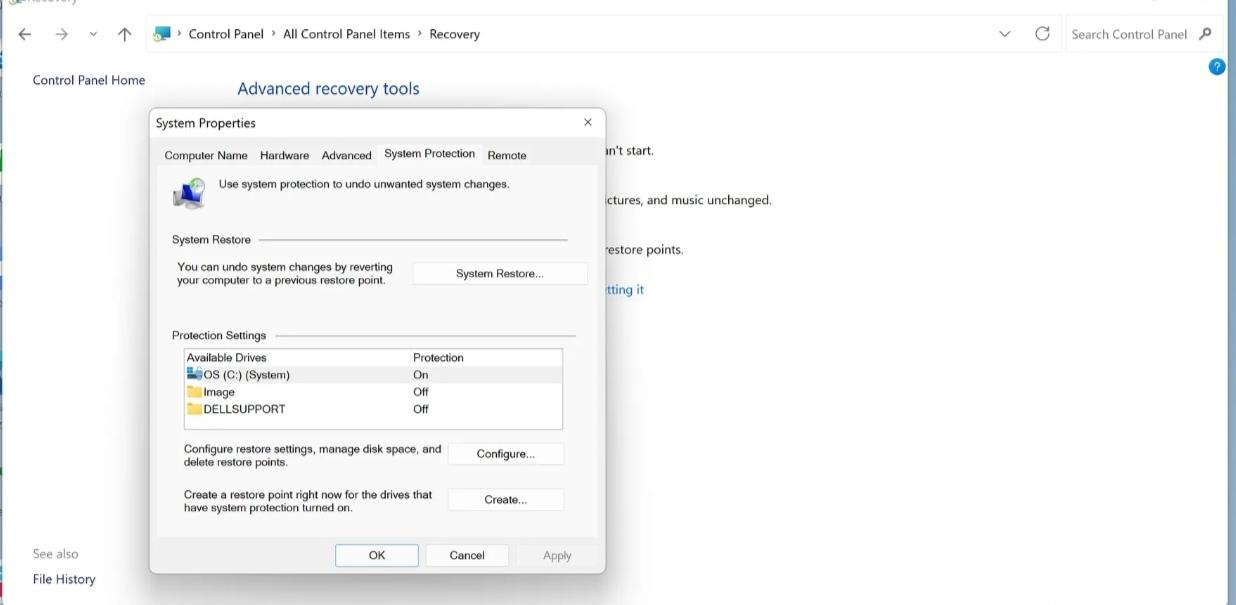Click the Back navigation arrow
This screenshot has height=605, width=1236.
coord(25,34)
